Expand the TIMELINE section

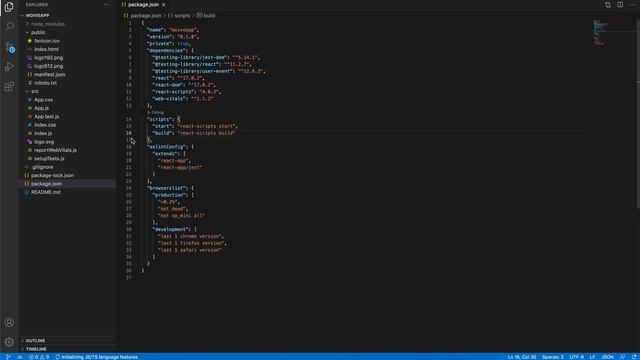pos(36,349)
